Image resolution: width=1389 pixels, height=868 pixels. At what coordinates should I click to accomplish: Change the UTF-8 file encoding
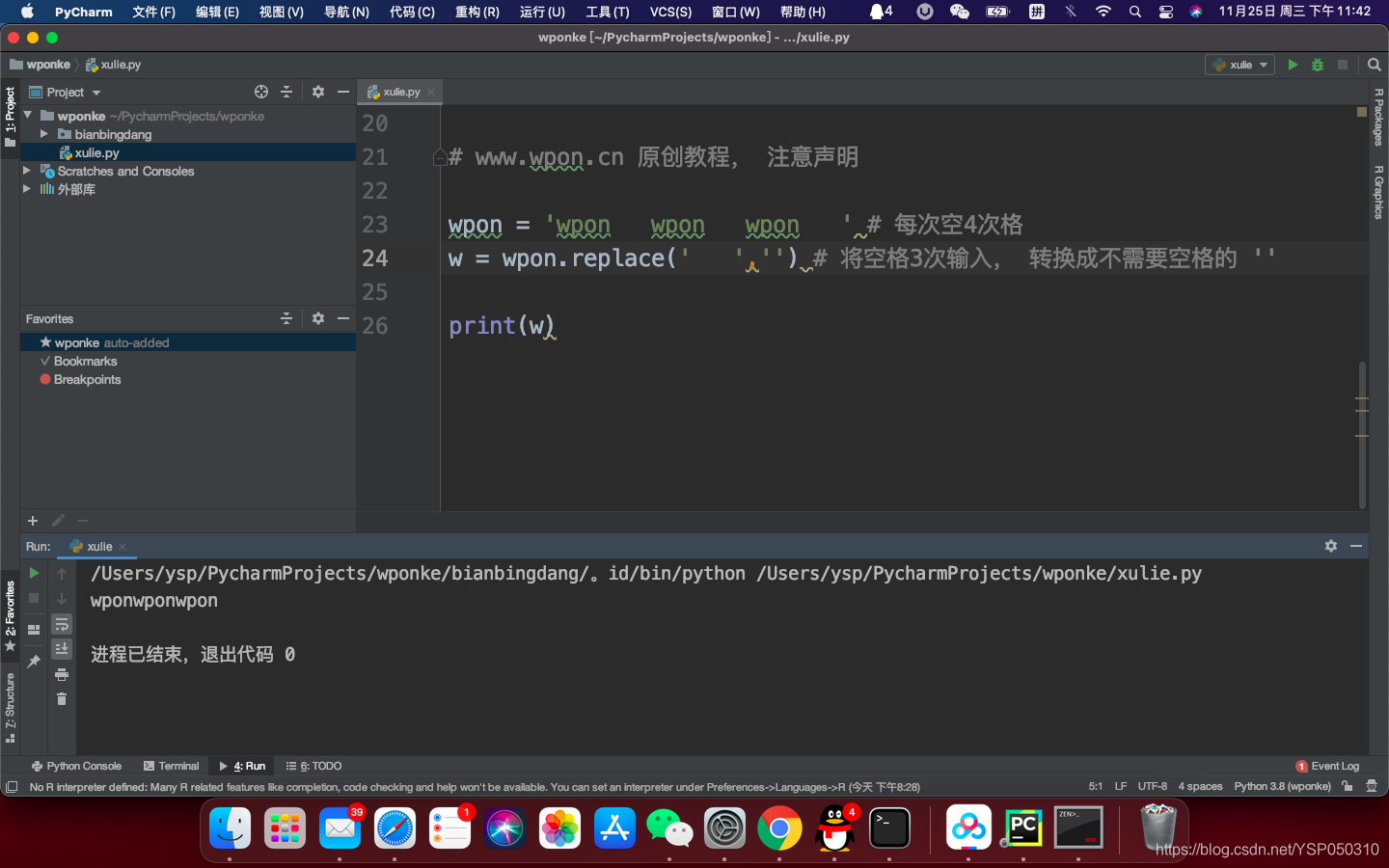tap(1152, 786)
